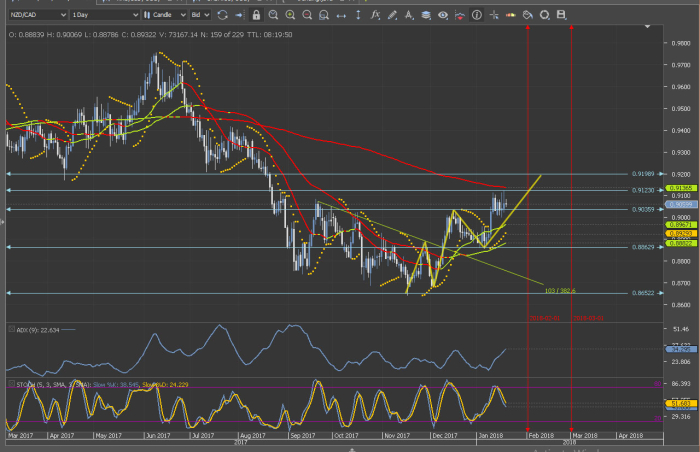Click the Jun 2017 time axis label

click(158, 435)
